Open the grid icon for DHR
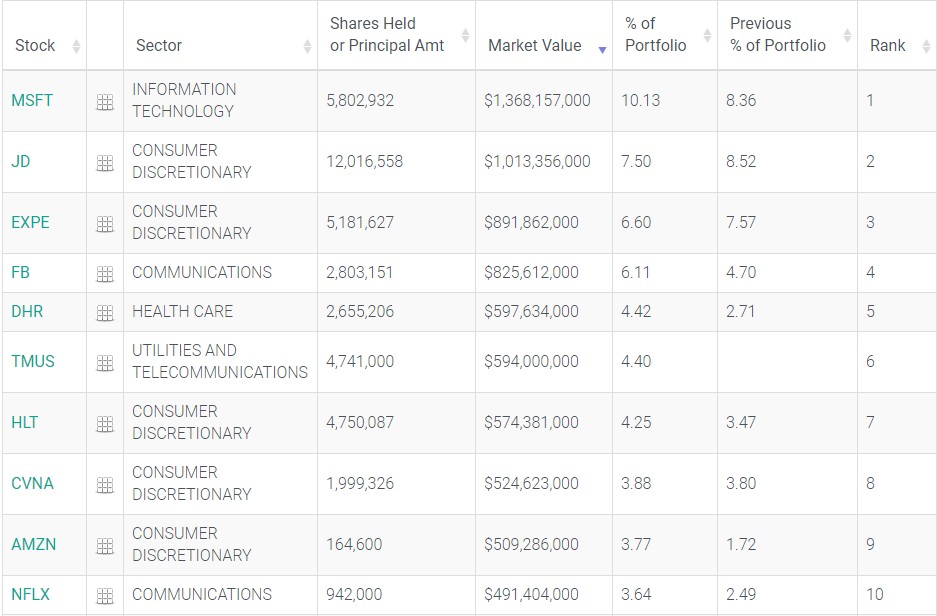Screen dimensions: 937x616 105,313
